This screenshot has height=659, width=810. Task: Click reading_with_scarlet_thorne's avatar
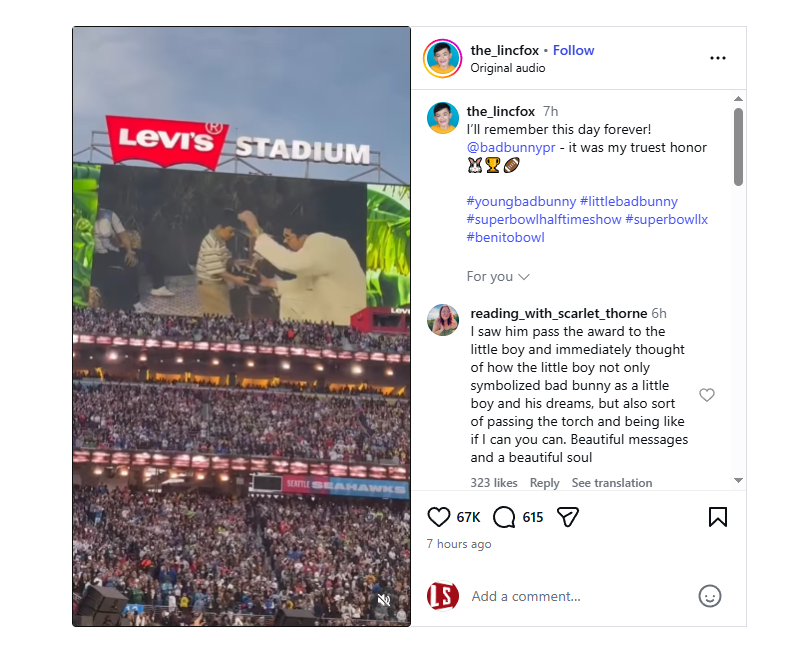443,320
